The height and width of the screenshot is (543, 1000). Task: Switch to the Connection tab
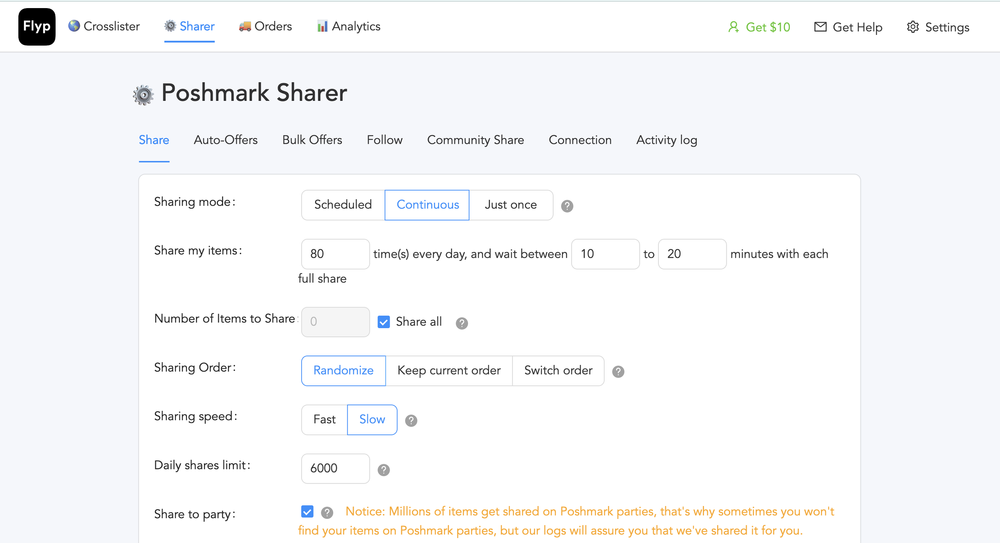pyautogui.click(x=580, y=140)
